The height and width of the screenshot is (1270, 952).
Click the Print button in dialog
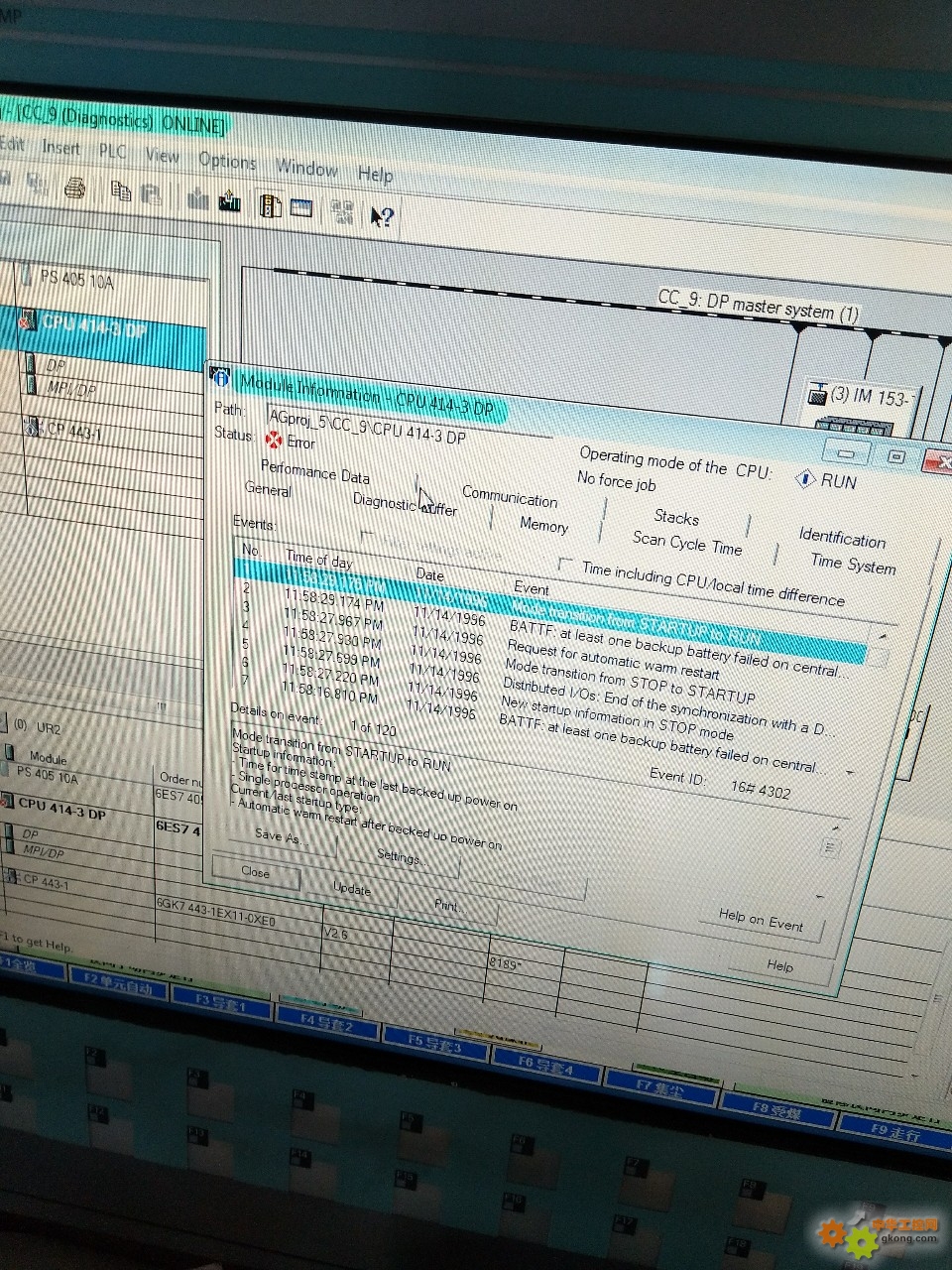tap(447, 904)
